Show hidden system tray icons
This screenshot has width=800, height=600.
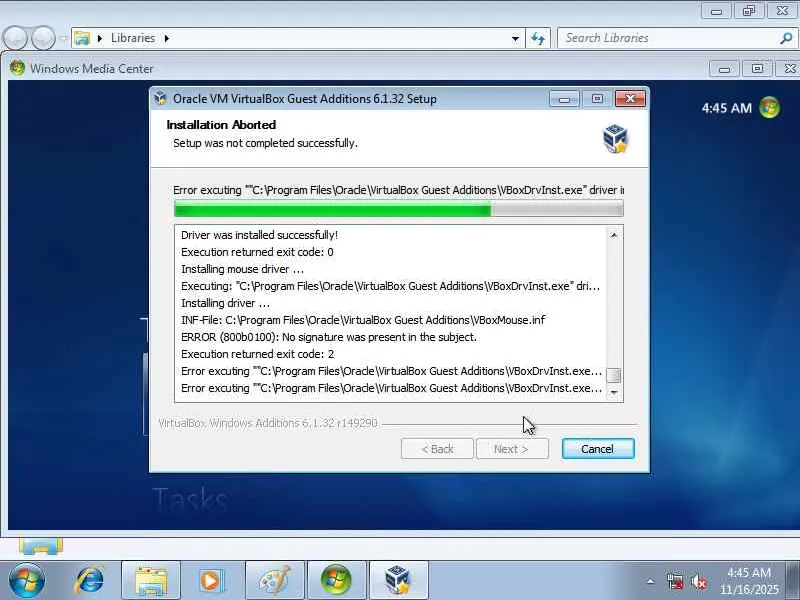point(650,581)
